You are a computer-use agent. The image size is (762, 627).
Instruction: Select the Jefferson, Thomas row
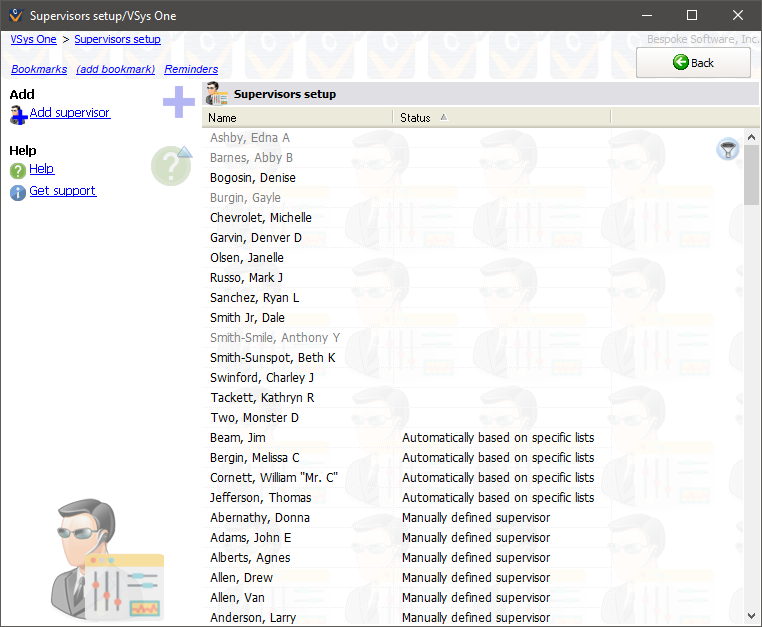pyautogui.click(x=261, y=498)
